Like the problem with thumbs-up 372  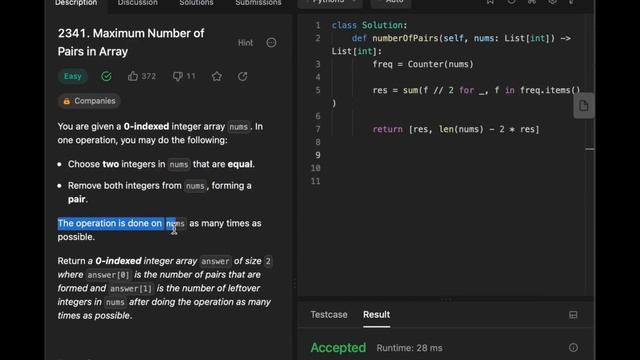click(x=142, y=76)
